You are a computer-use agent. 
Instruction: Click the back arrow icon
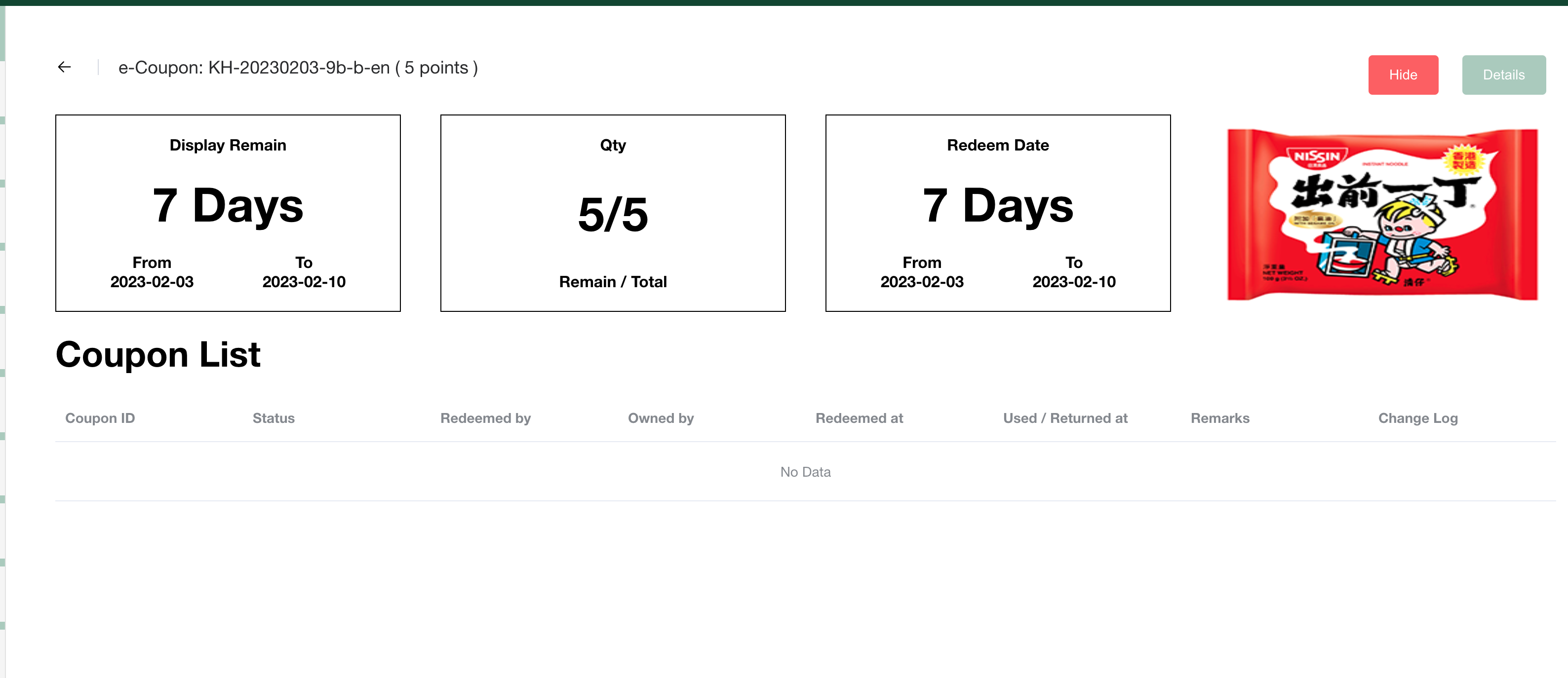[x=65, y=67]
